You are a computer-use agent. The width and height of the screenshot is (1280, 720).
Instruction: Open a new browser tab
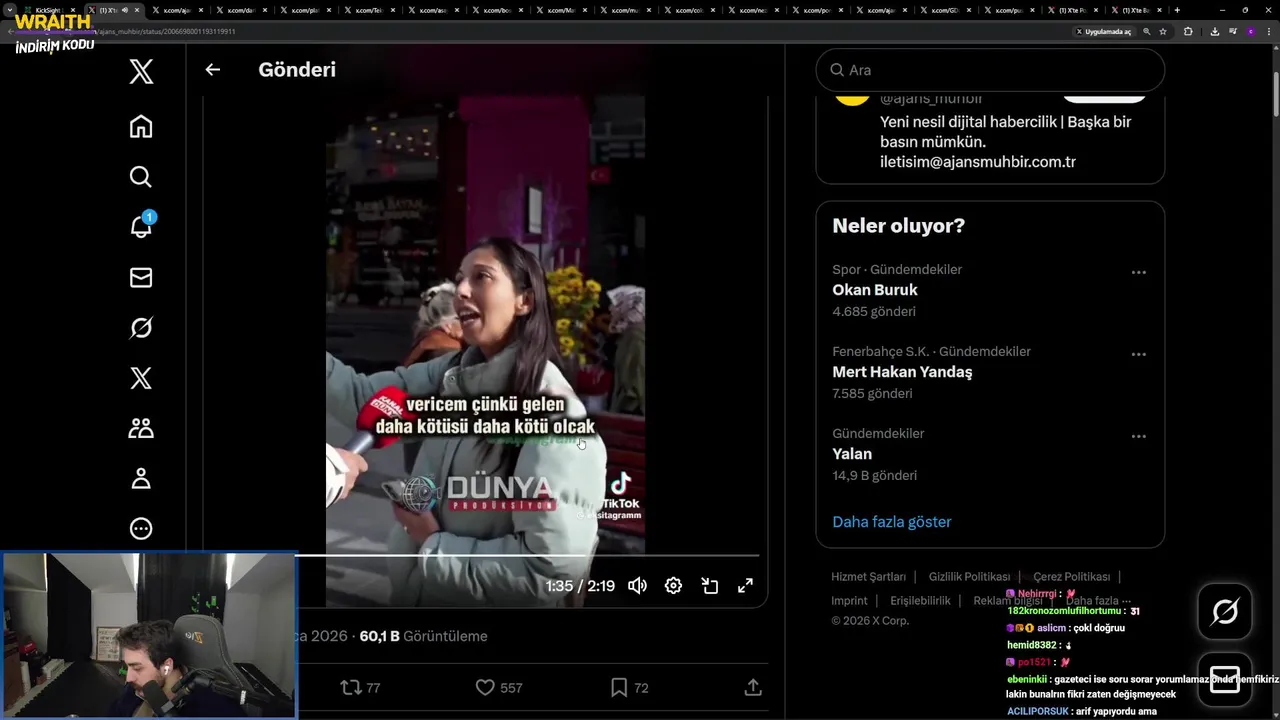tap(1177, 10)
